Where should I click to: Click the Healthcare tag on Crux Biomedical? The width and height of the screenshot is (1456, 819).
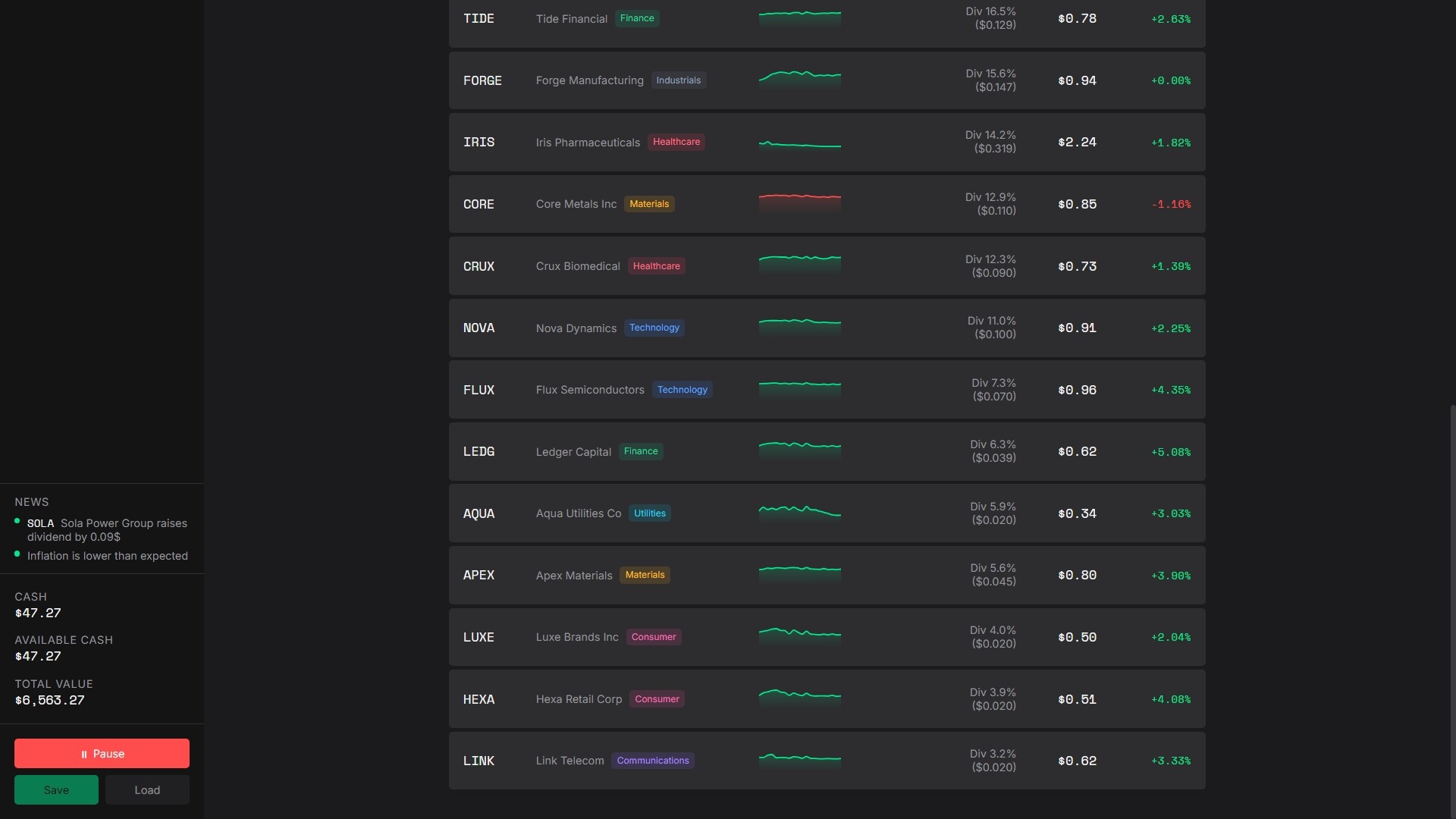[657, 266]
